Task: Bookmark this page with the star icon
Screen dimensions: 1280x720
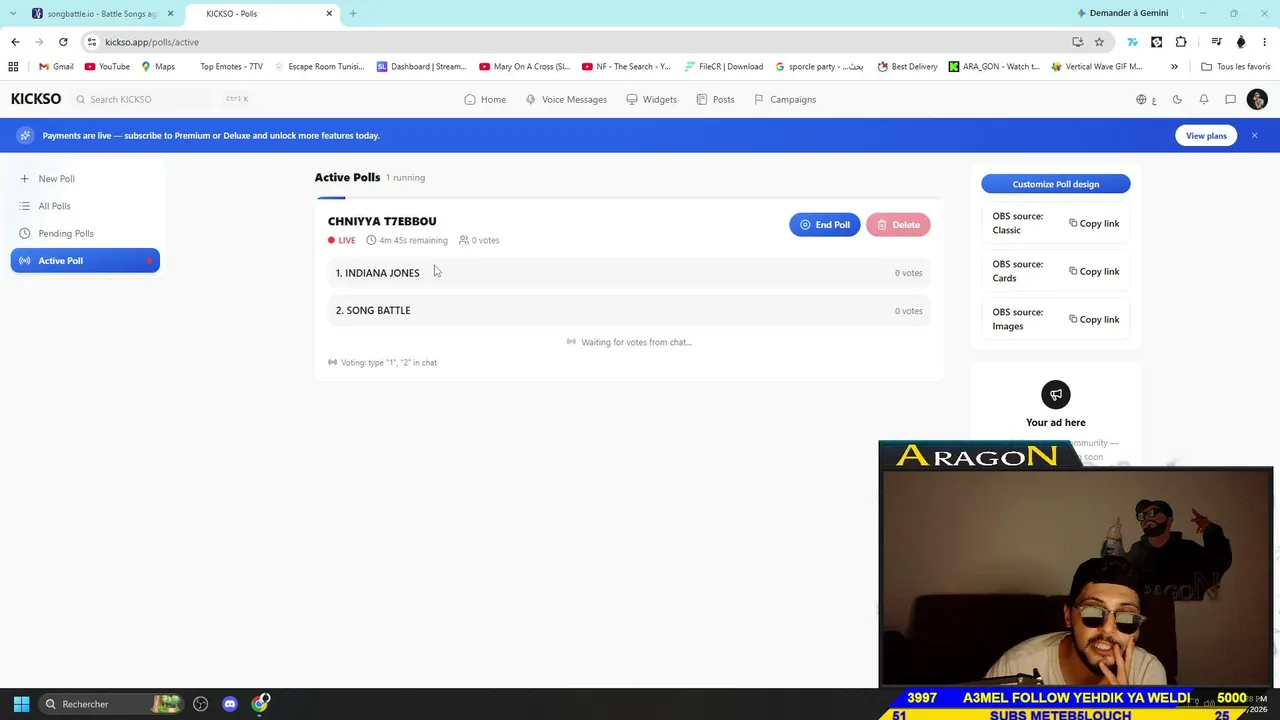Action: click(1099, 42)
